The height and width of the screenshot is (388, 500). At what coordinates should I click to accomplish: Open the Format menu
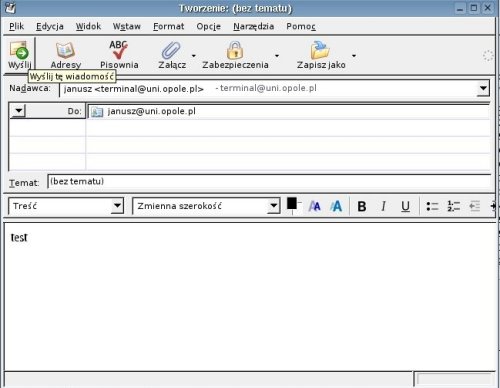click(168, 26)
